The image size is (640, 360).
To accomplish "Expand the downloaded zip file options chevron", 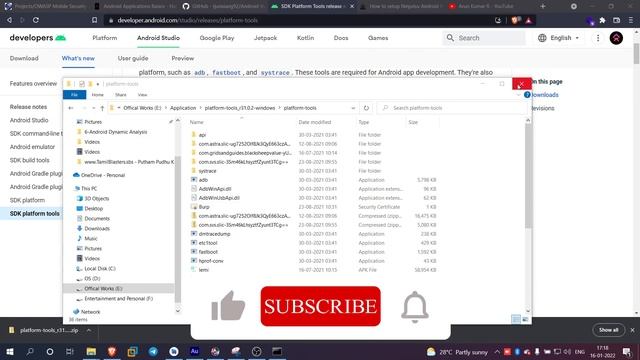I will [x=89, y=330].
